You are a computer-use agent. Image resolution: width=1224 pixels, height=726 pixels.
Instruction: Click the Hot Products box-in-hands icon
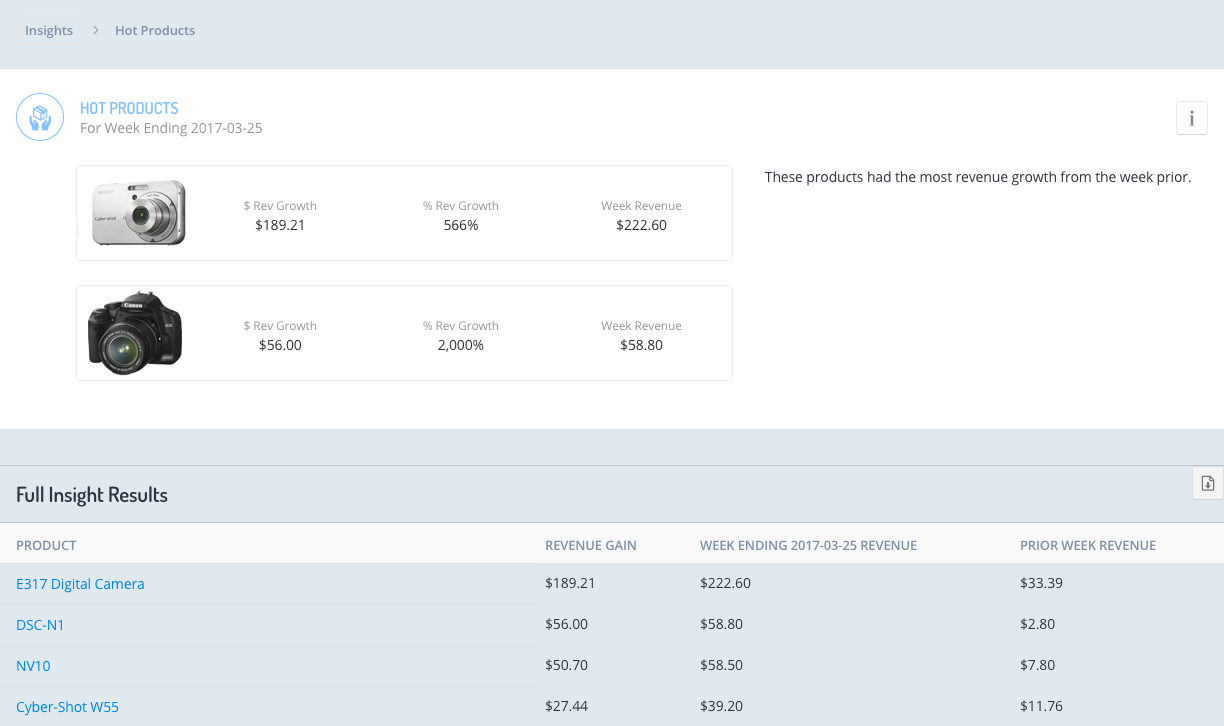point(40,118)
